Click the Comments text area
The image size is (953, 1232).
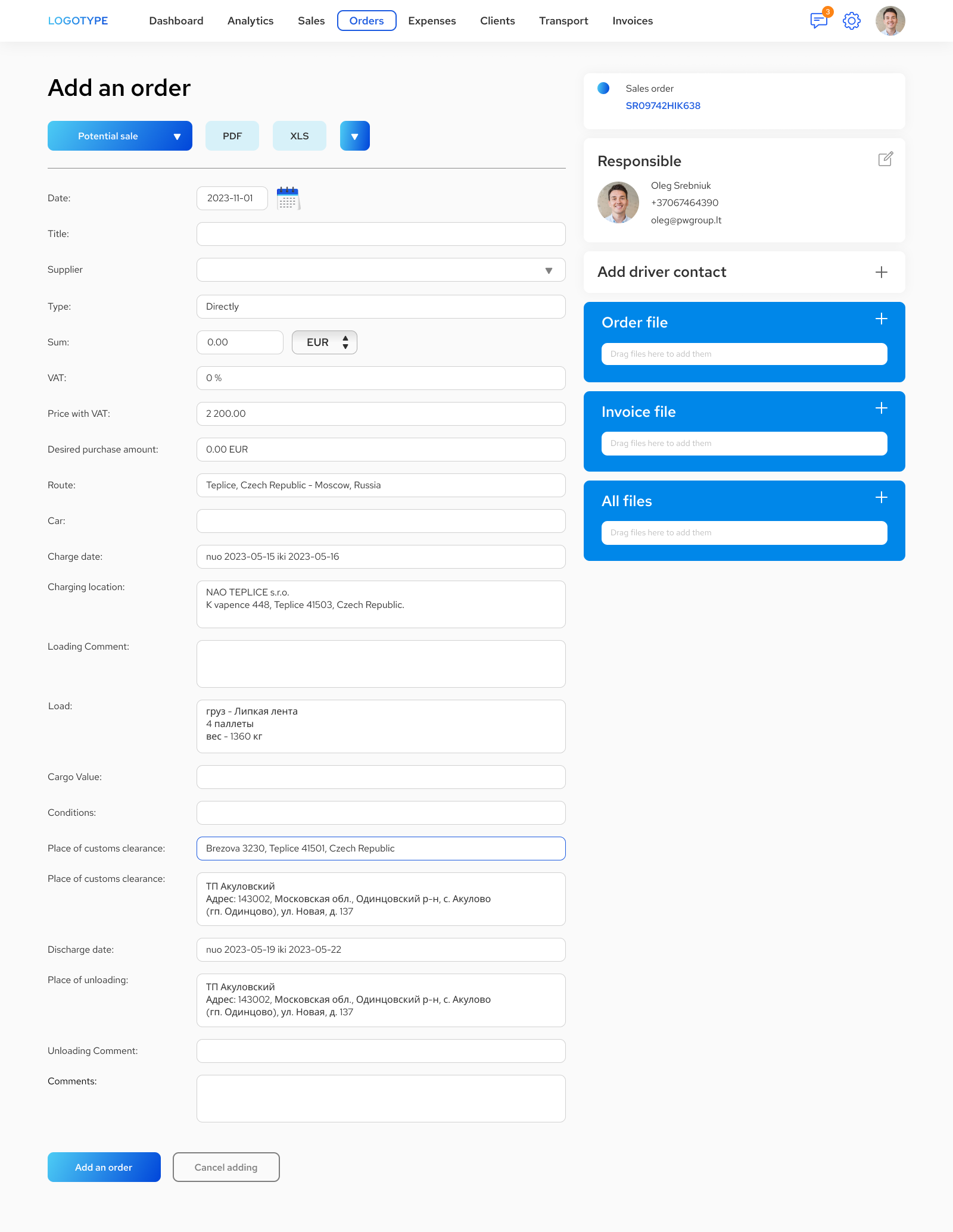point(381,1099)
